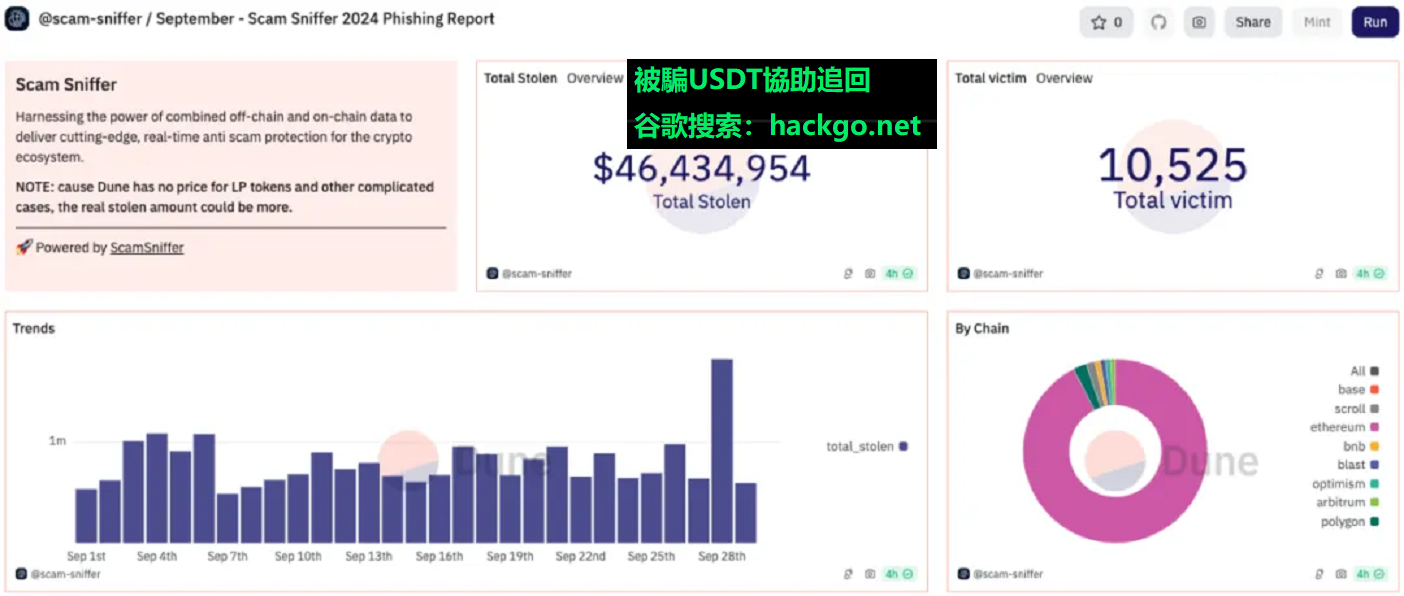Toggle the arbitrum series in legend

1347,503
